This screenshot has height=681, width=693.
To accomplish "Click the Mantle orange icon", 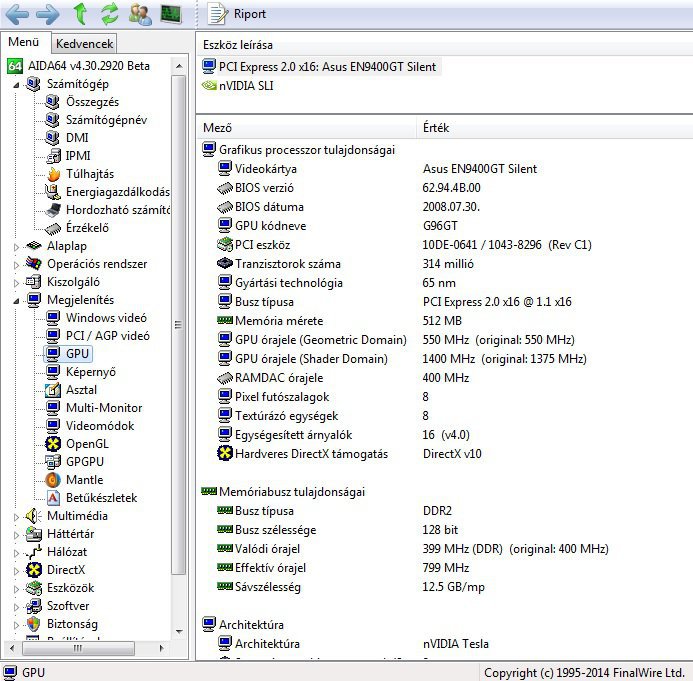I will (x=53, y=480).
